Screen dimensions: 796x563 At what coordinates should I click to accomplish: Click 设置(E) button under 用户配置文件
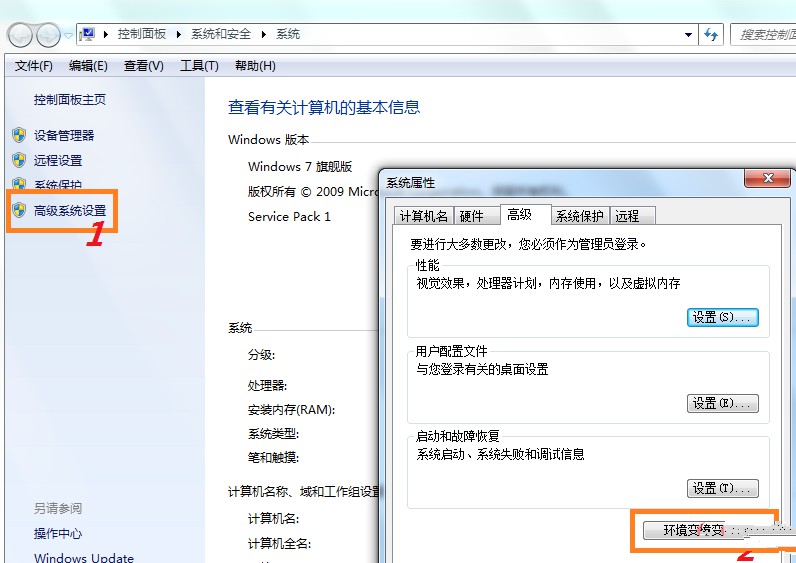click(722, 403)
